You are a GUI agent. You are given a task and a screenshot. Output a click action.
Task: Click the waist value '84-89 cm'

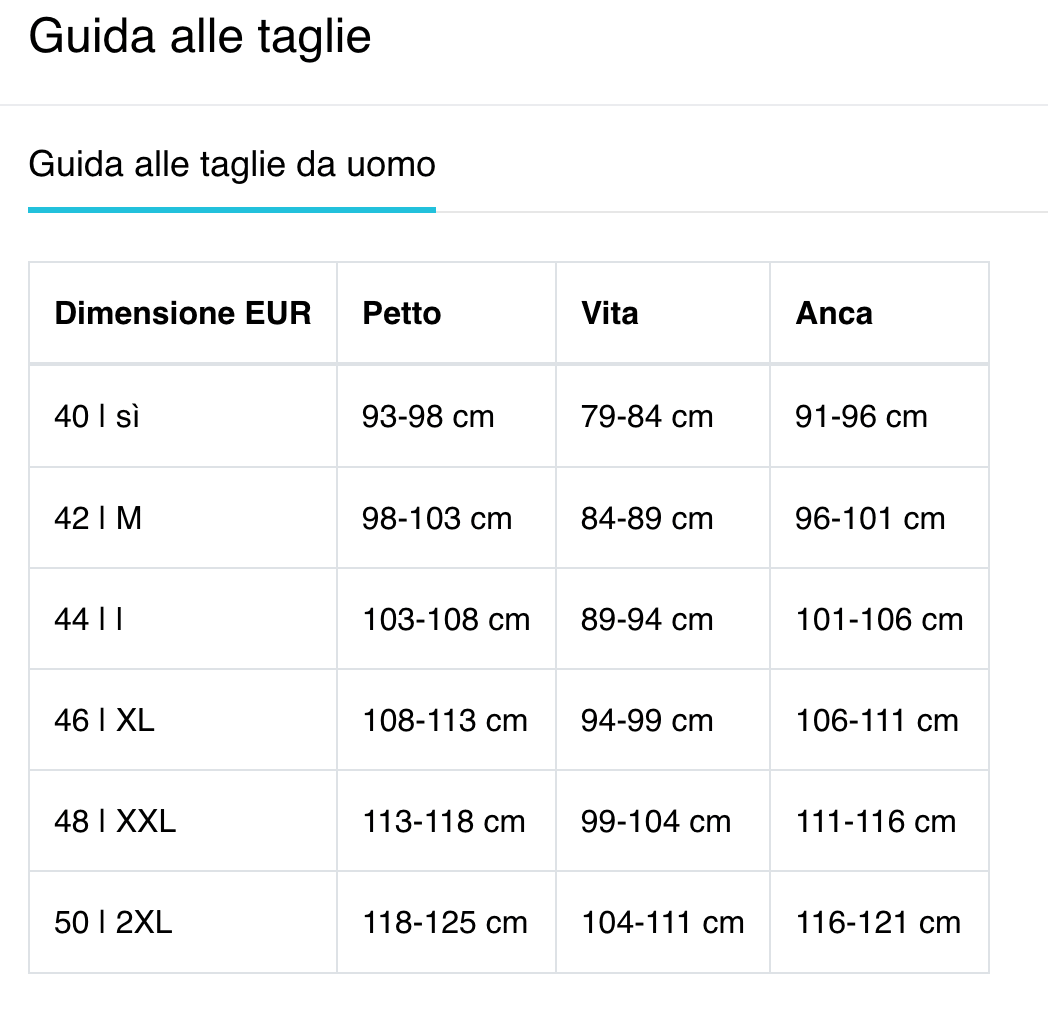(647, 518)
